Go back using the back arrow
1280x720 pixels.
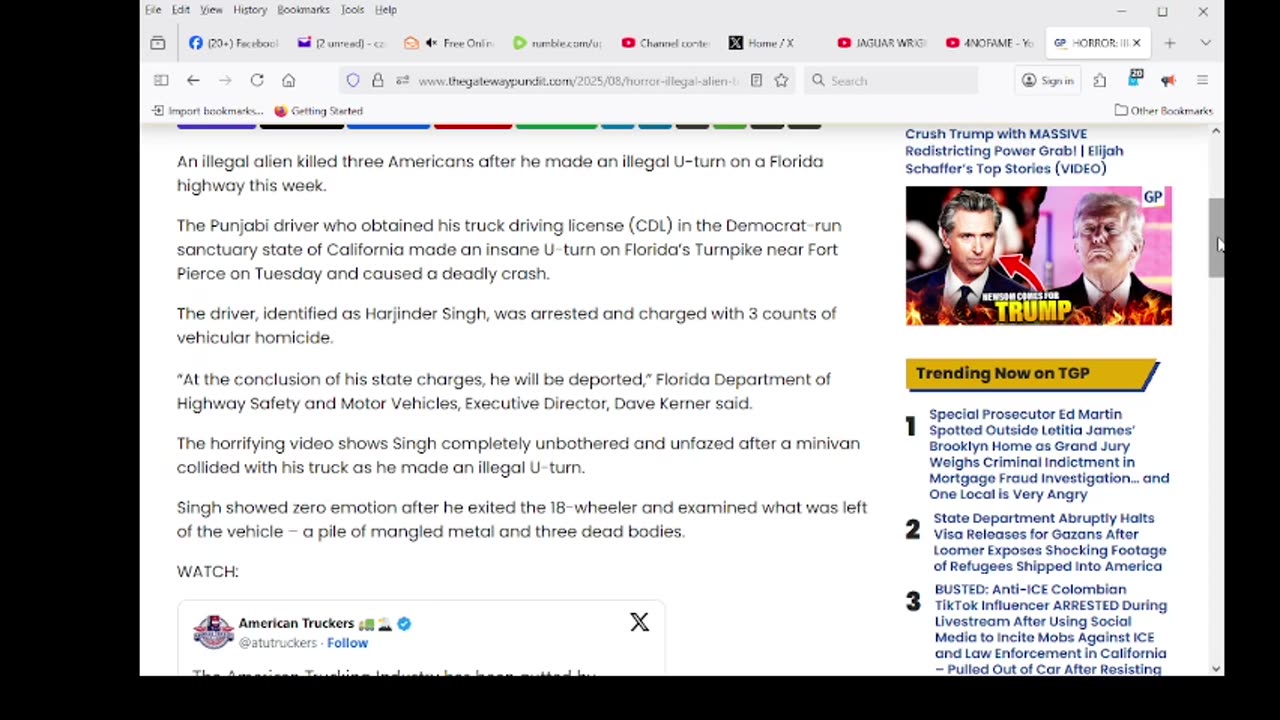point(193,80)
